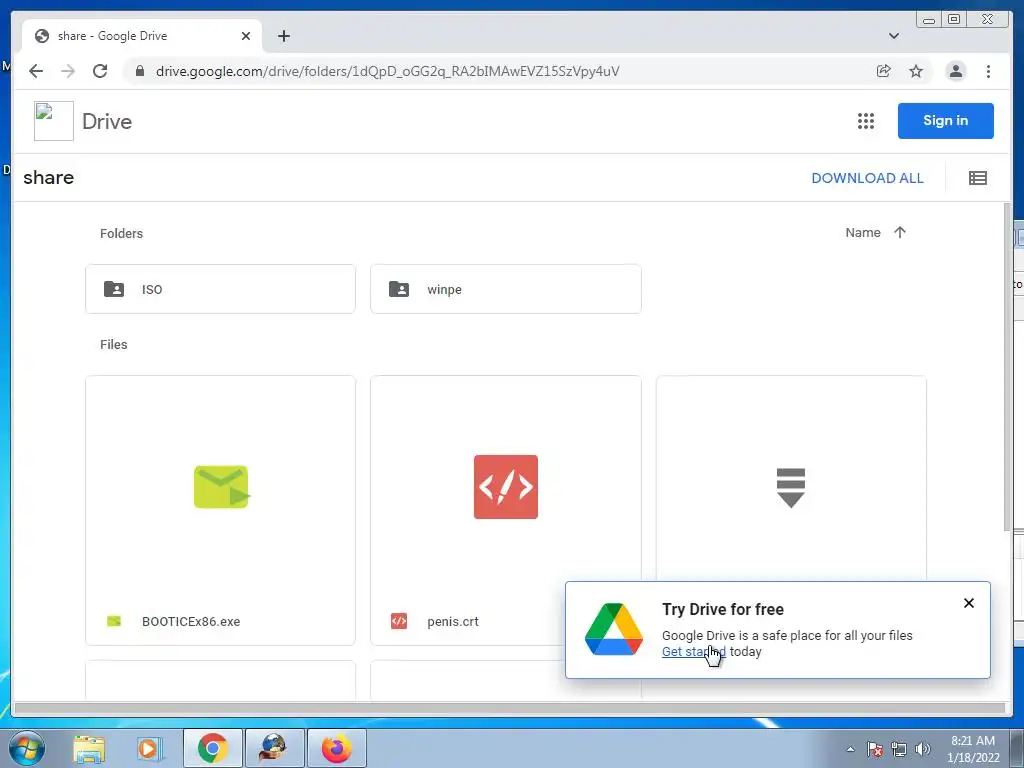Click the vertical scrollbar of the page
1024x768 pixels.
tap(1007, 367)
